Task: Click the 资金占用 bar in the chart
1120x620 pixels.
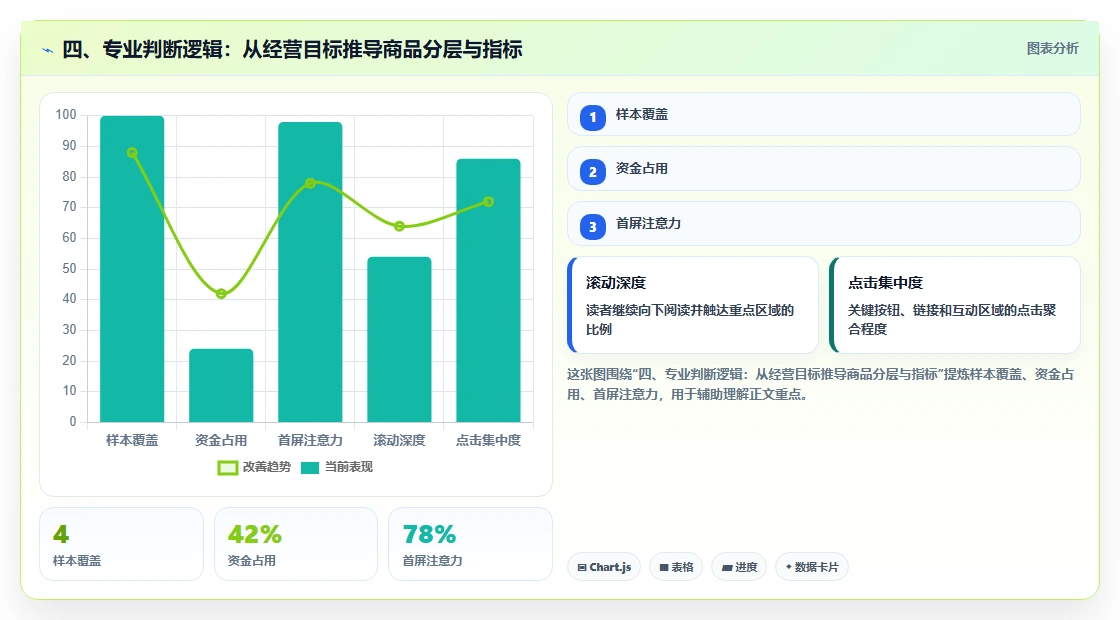Action: (x=221, y=385)
